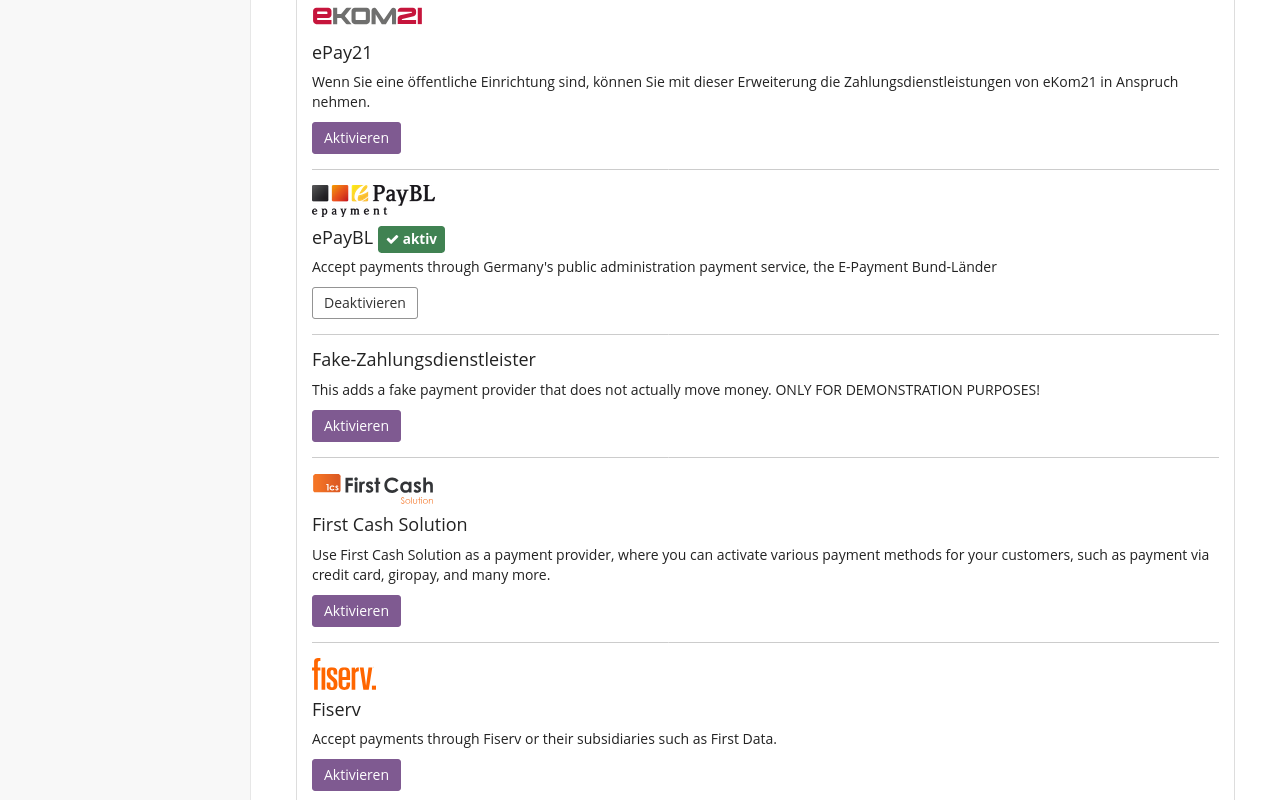Click the PayBL epayment logo
The width and height of the screenshot is (1280, 800).
point(373,198)
